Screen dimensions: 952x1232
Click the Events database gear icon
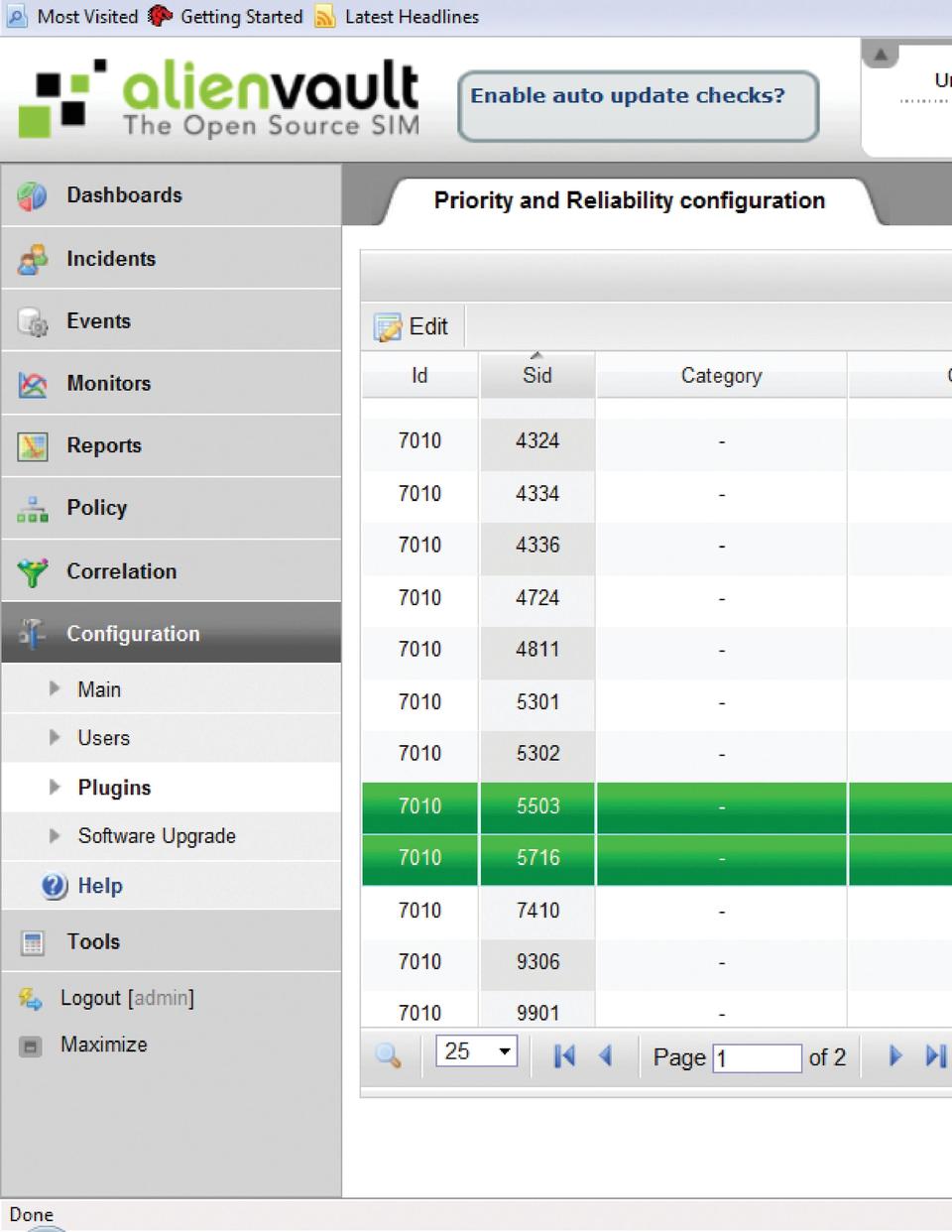tap(32, 322)
